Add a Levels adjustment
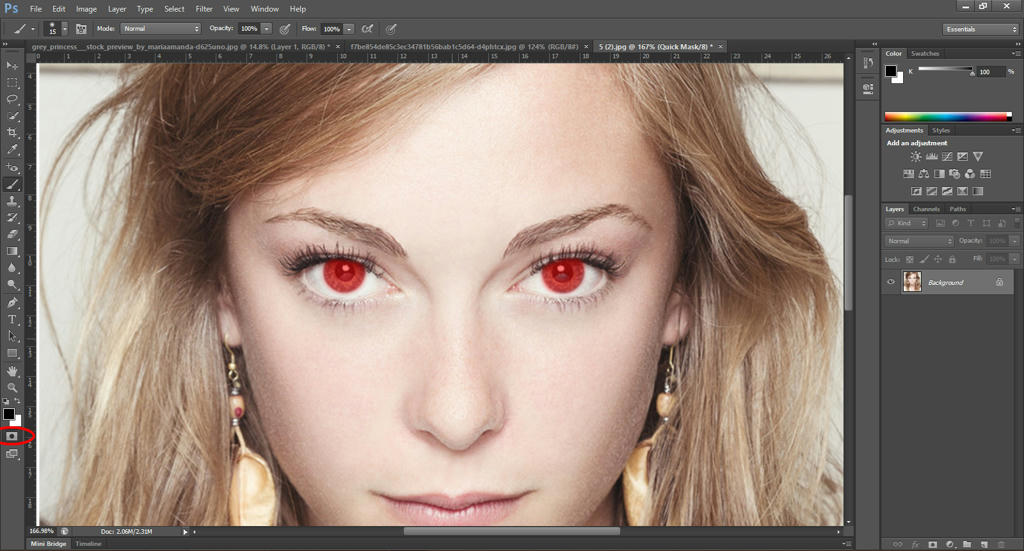Screen dimensions: 1024x551 931,157
